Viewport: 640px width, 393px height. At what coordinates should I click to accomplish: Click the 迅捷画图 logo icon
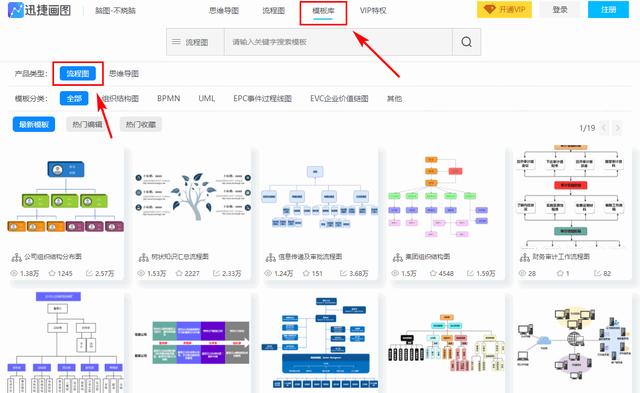point(16,10)
